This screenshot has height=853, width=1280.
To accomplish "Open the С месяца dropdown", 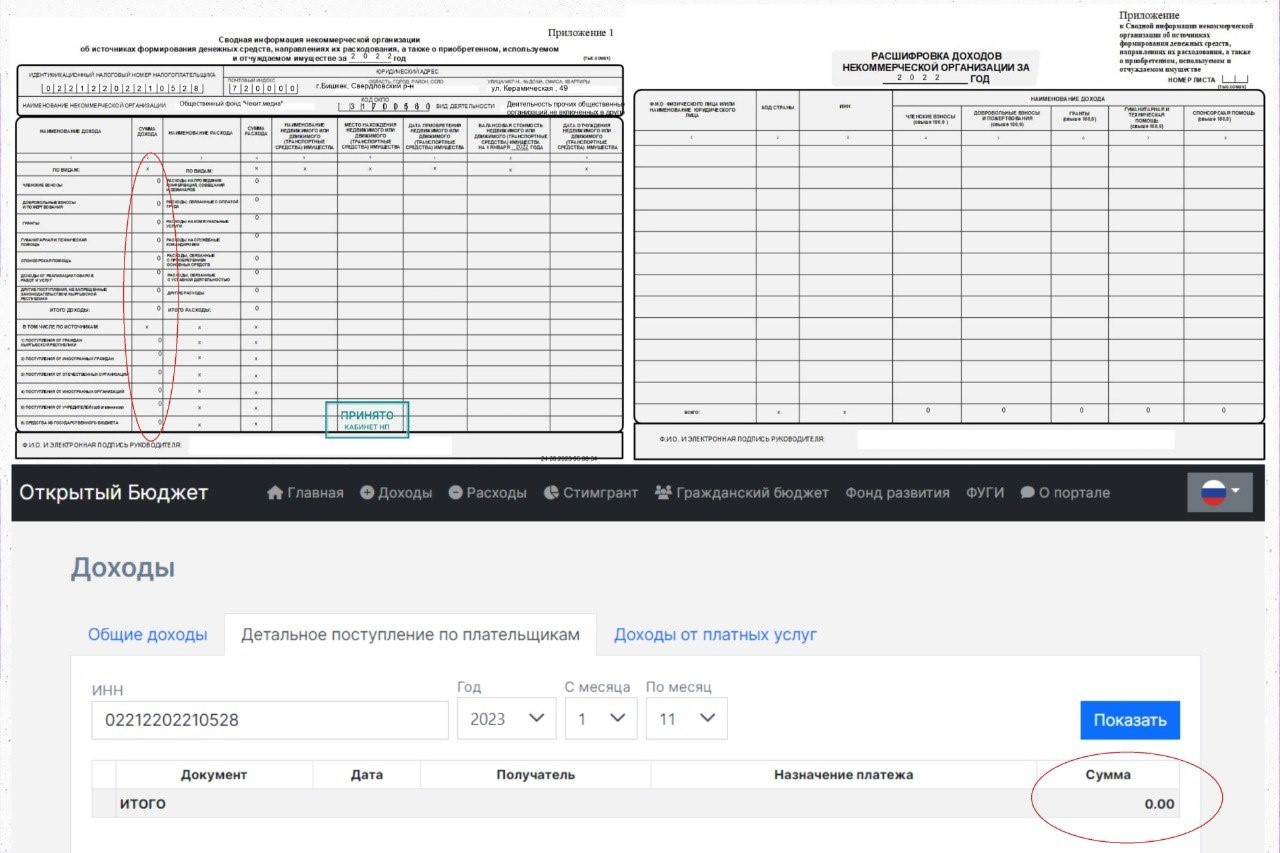I will coord(600,719).
